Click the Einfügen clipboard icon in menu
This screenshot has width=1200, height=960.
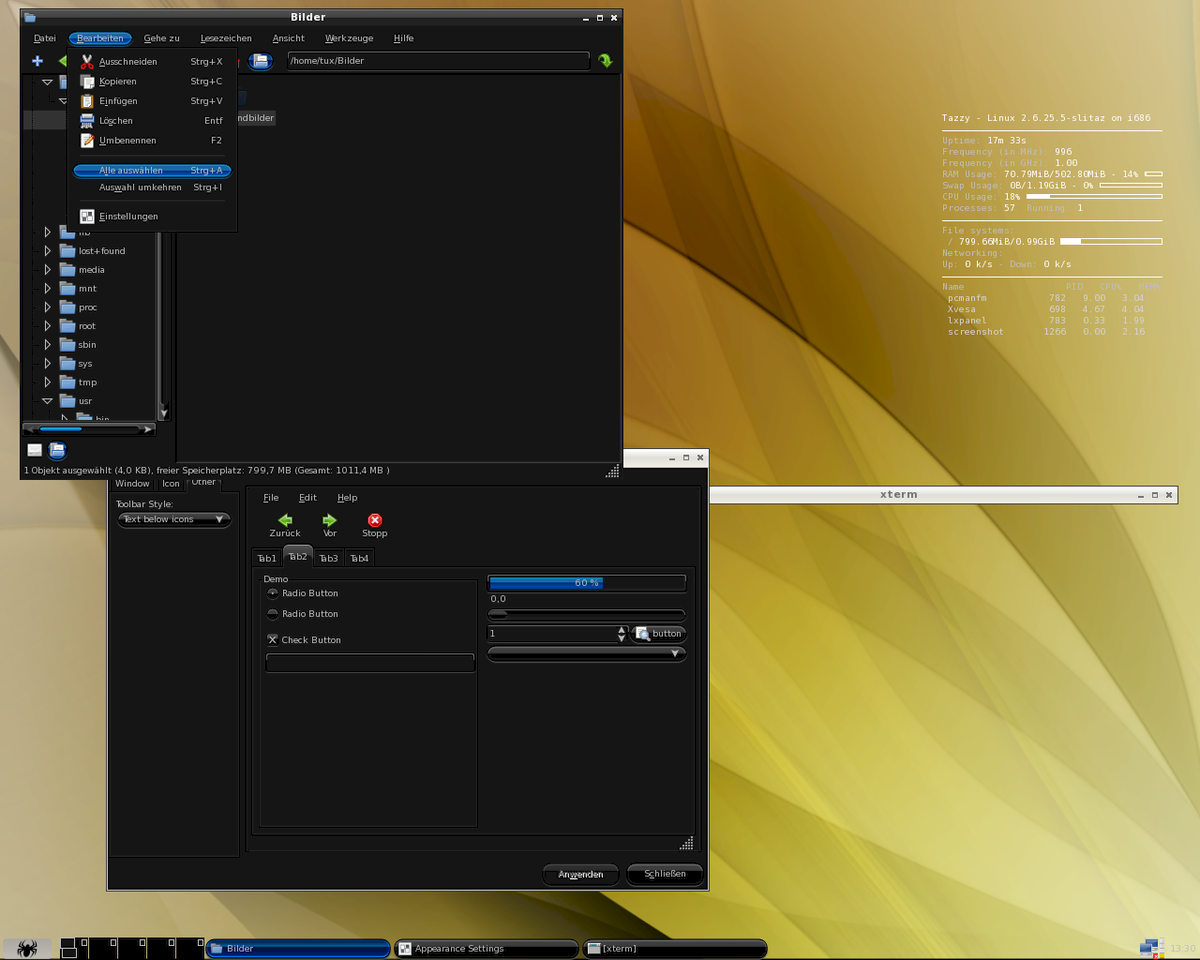(x=87, y=101)
